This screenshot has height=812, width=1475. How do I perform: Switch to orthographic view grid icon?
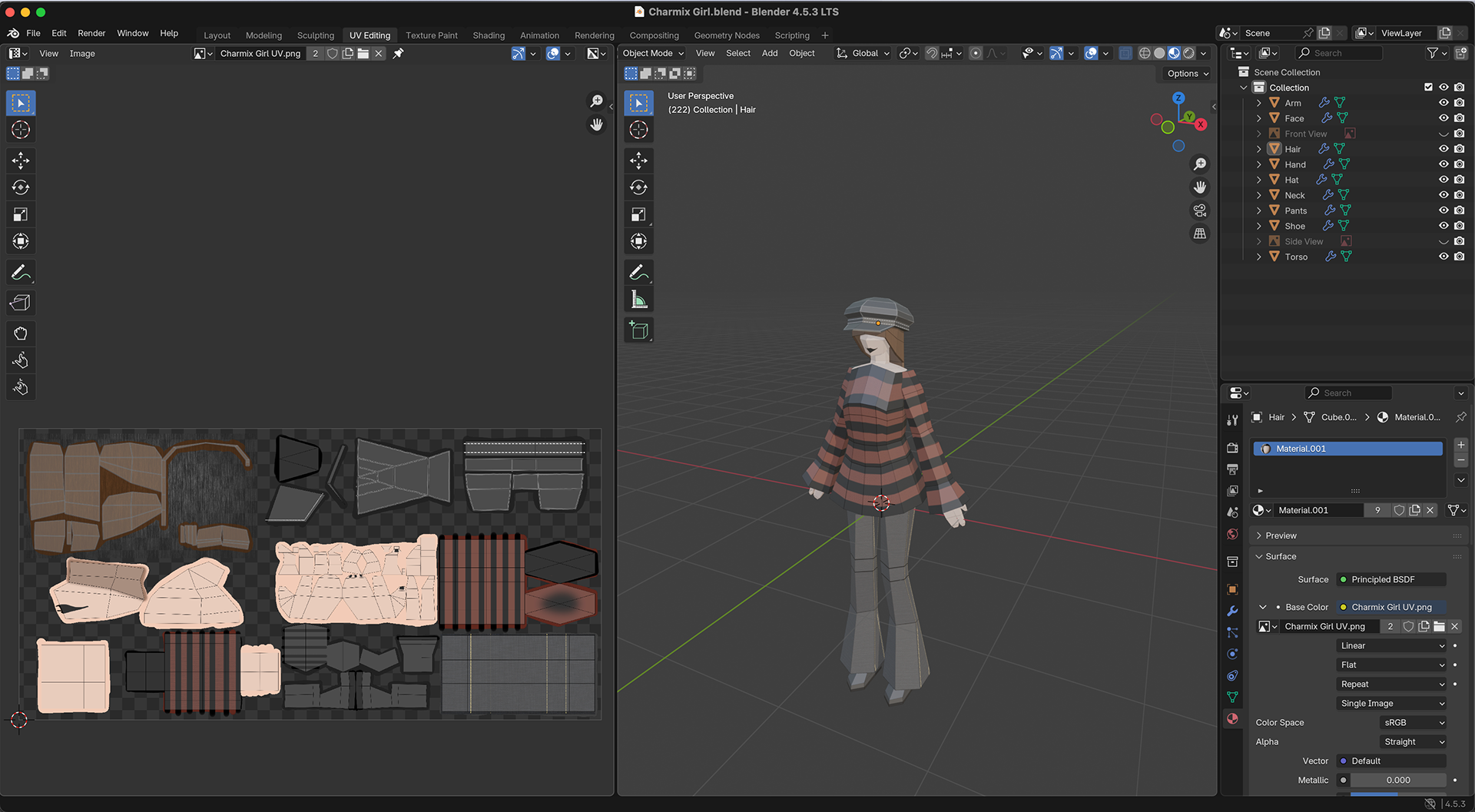point(1199,234)
